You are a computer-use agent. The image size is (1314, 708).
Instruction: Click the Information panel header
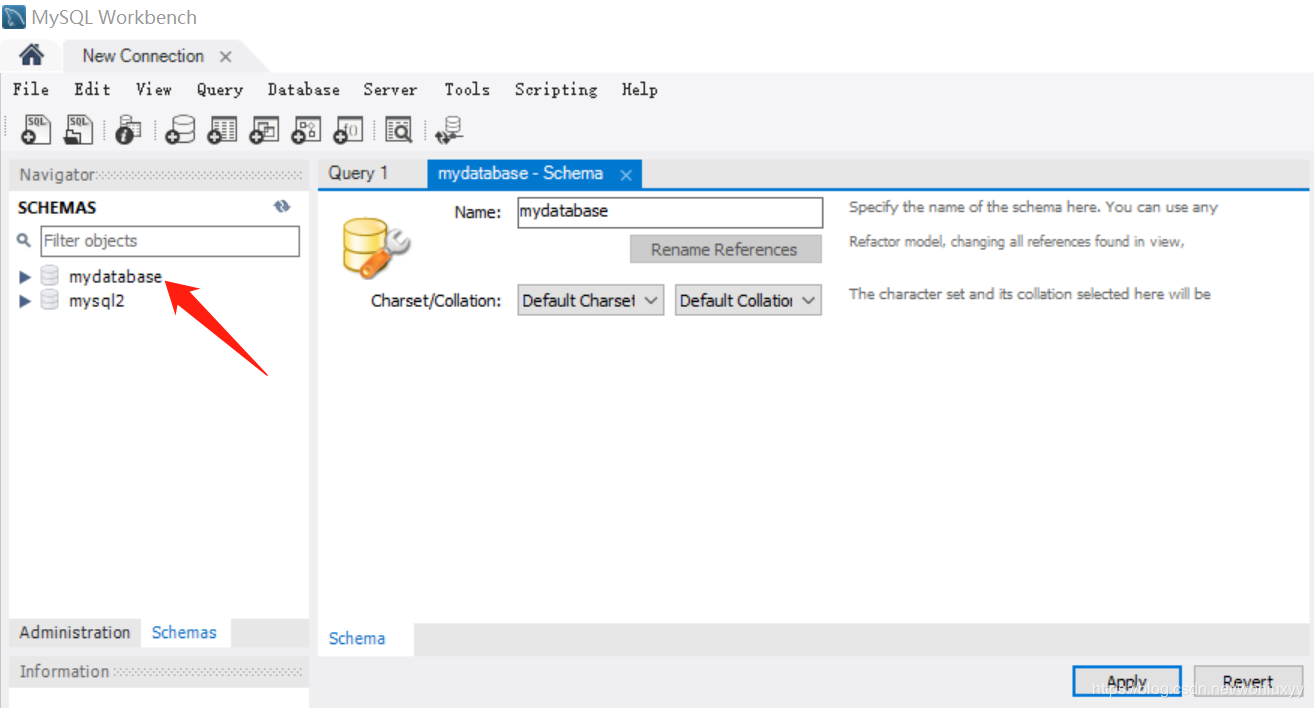[159, 671]
